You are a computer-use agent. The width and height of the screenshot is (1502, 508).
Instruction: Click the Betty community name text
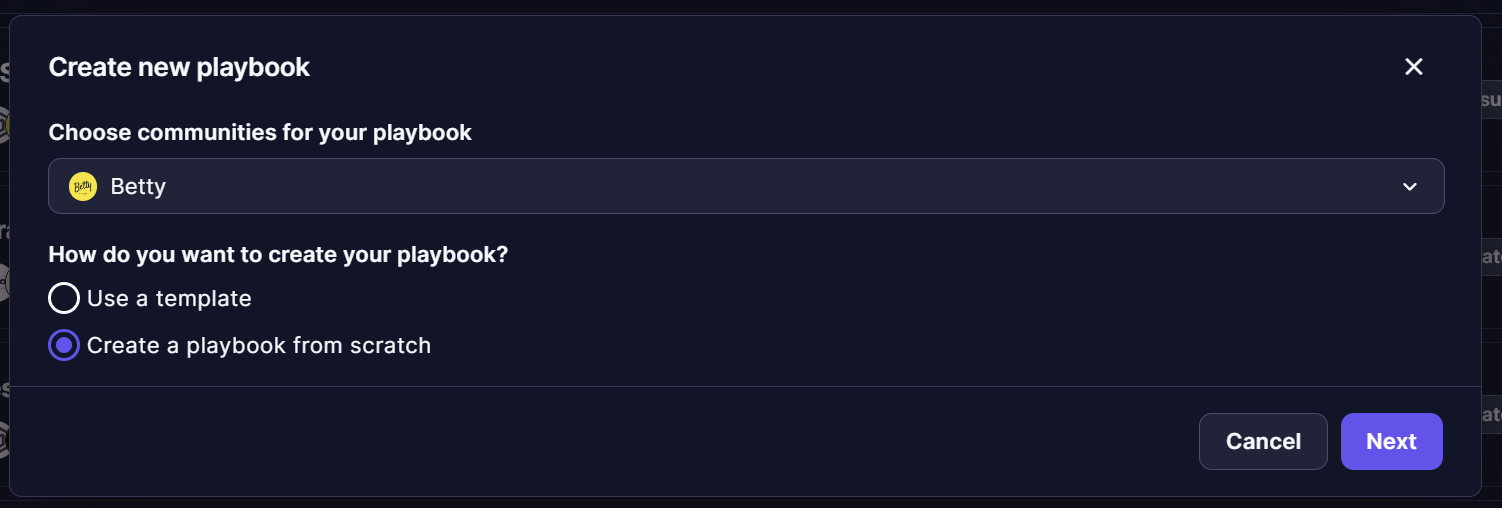(x=138, y=187)
